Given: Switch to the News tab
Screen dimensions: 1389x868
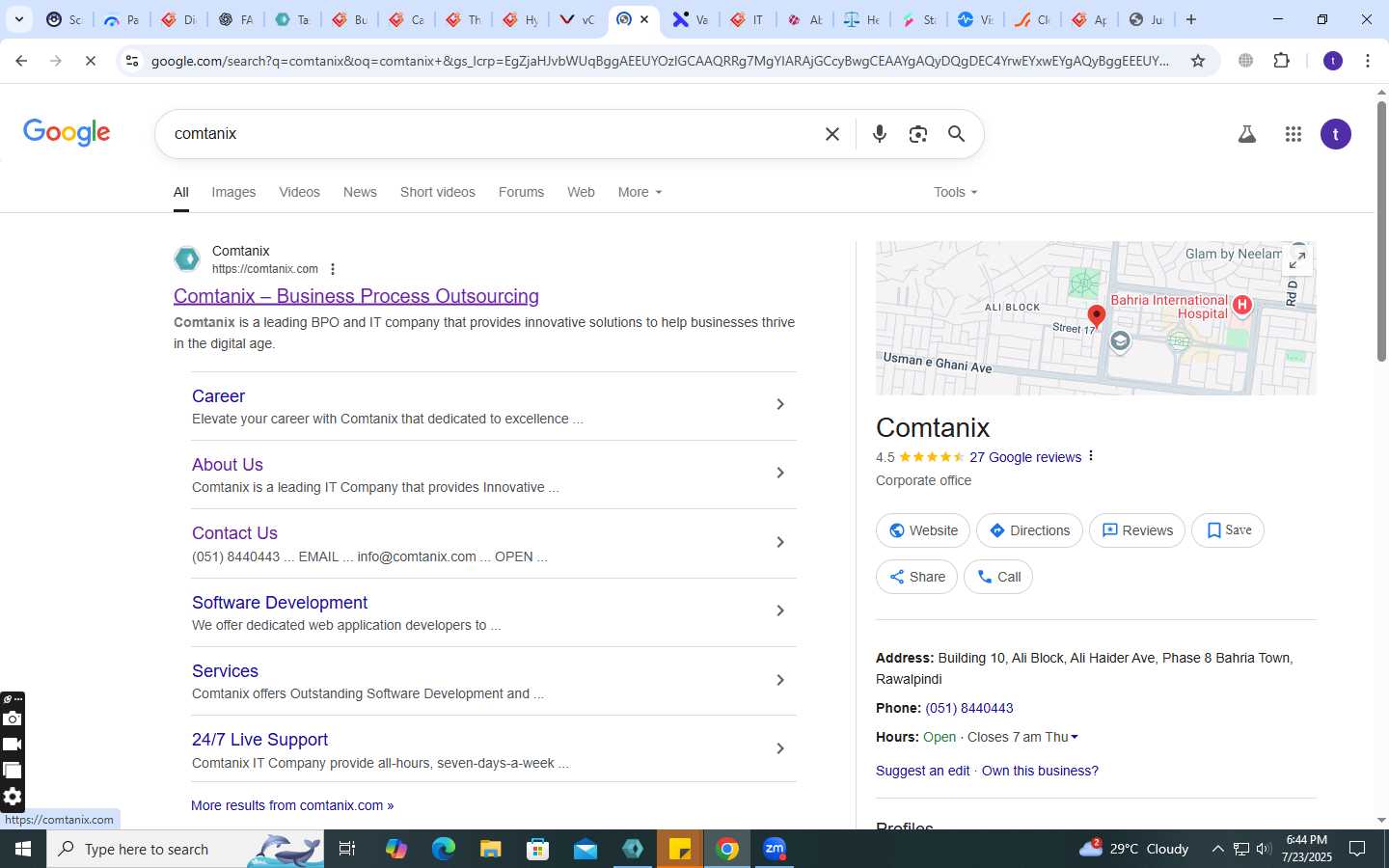Looking at the screenshot, I should pyautogui.click(x=360, y=192).
